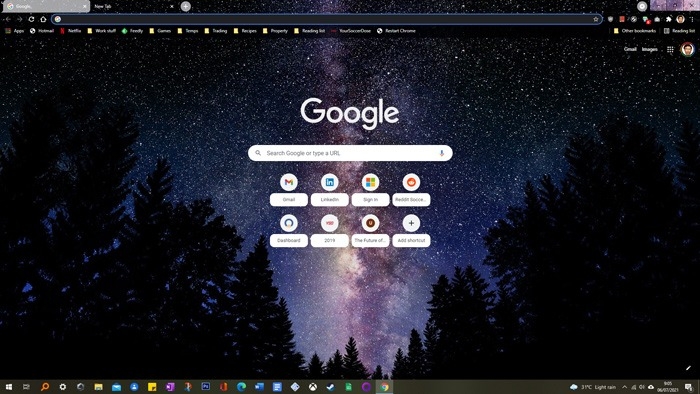Open the Images link at top right

(650, 49)
